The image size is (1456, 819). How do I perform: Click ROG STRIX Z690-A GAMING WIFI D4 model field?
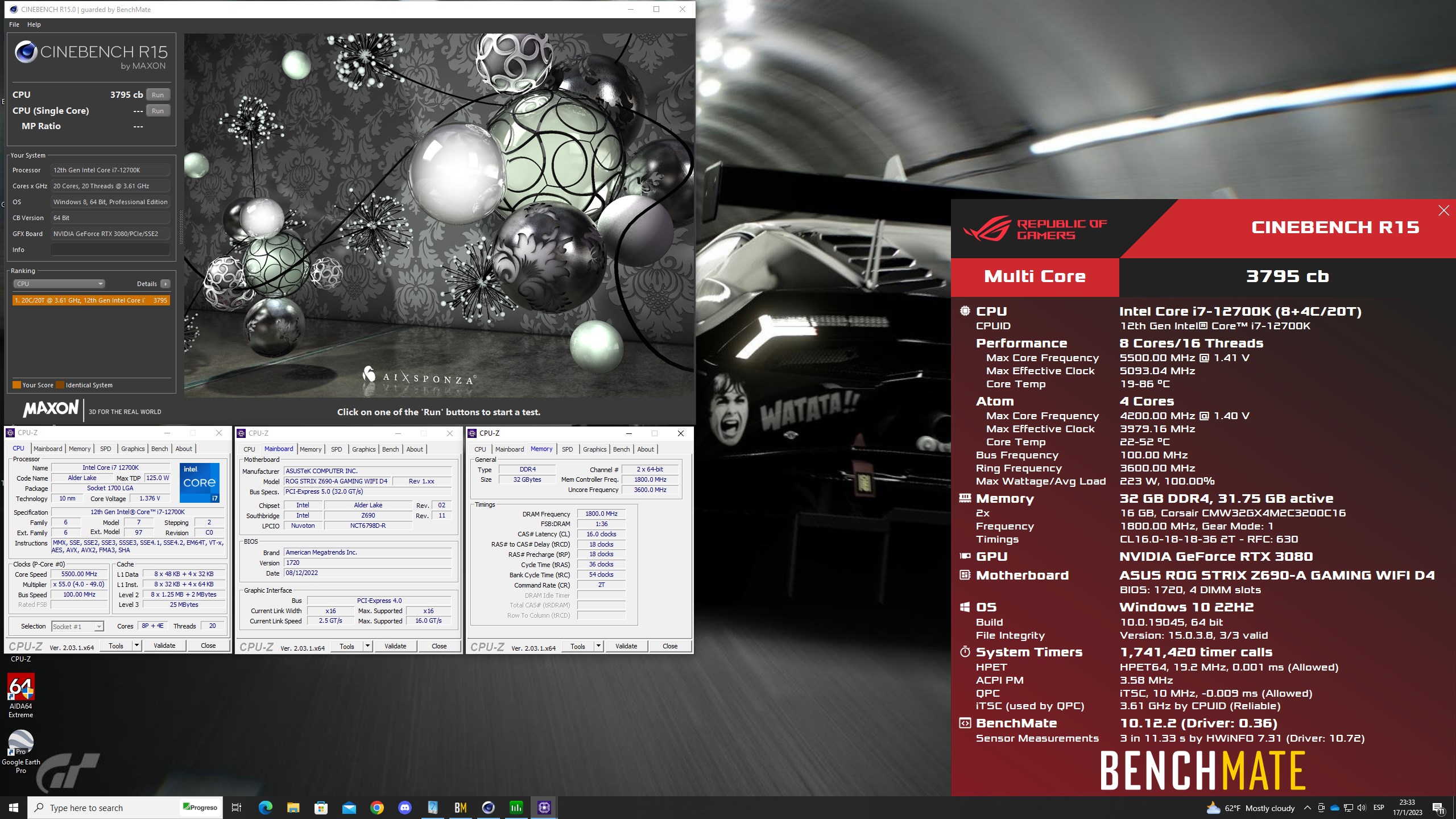pyautogui.click(x=336, y=481)
